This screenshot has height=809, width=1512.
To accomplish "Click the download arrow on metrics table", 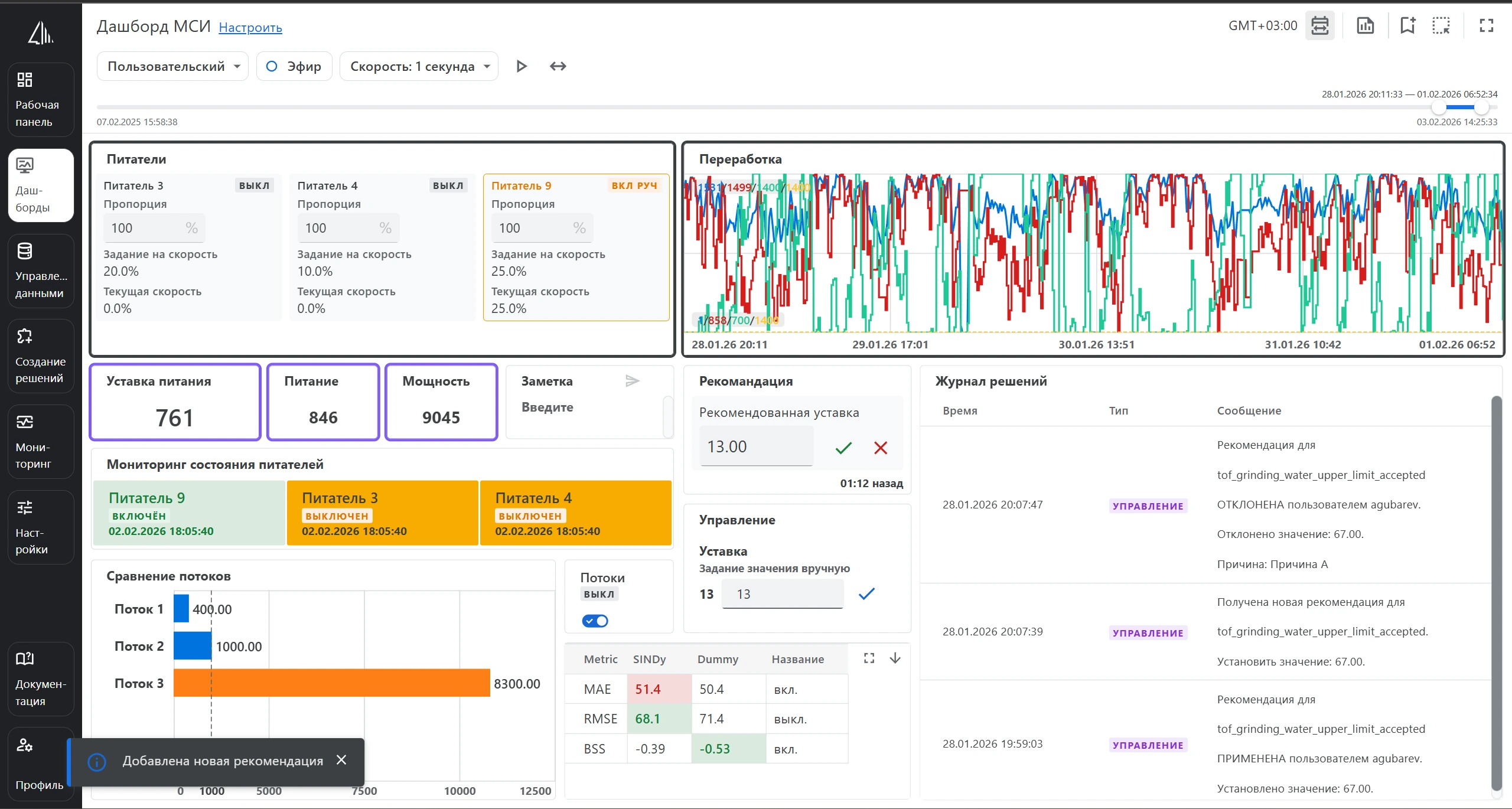I will point(895,658).
